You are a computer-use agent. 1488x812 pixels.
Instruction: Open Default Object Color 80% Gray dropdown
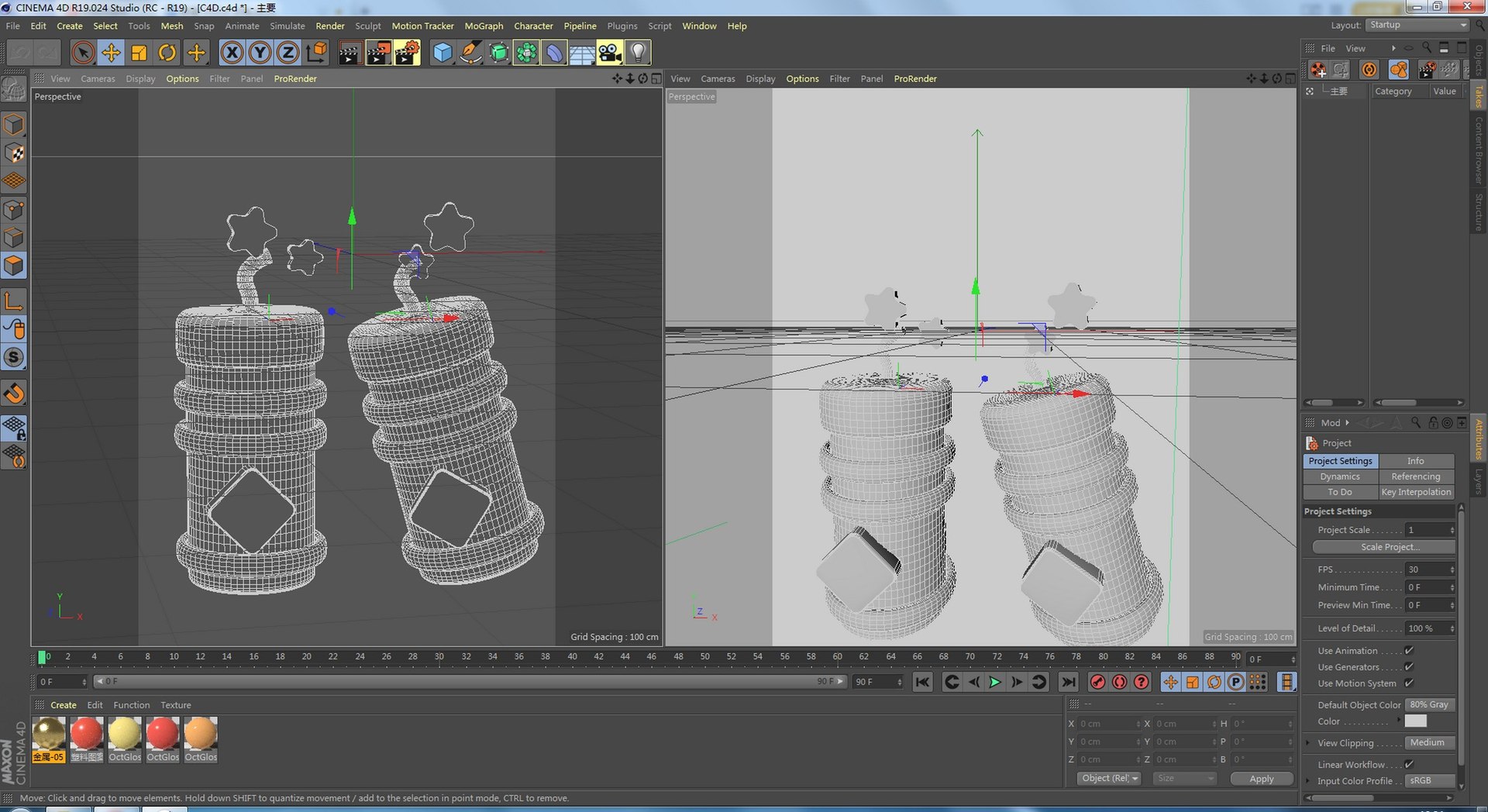pos(1429,705)
